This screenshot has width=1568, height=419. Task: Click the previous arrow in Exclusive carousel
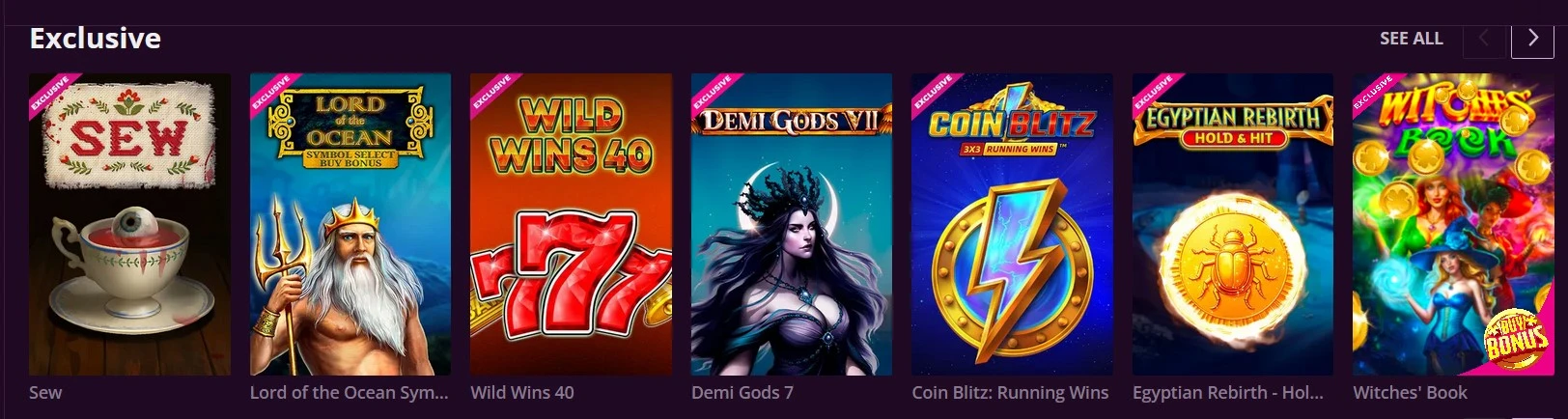tap(1484, 39)
